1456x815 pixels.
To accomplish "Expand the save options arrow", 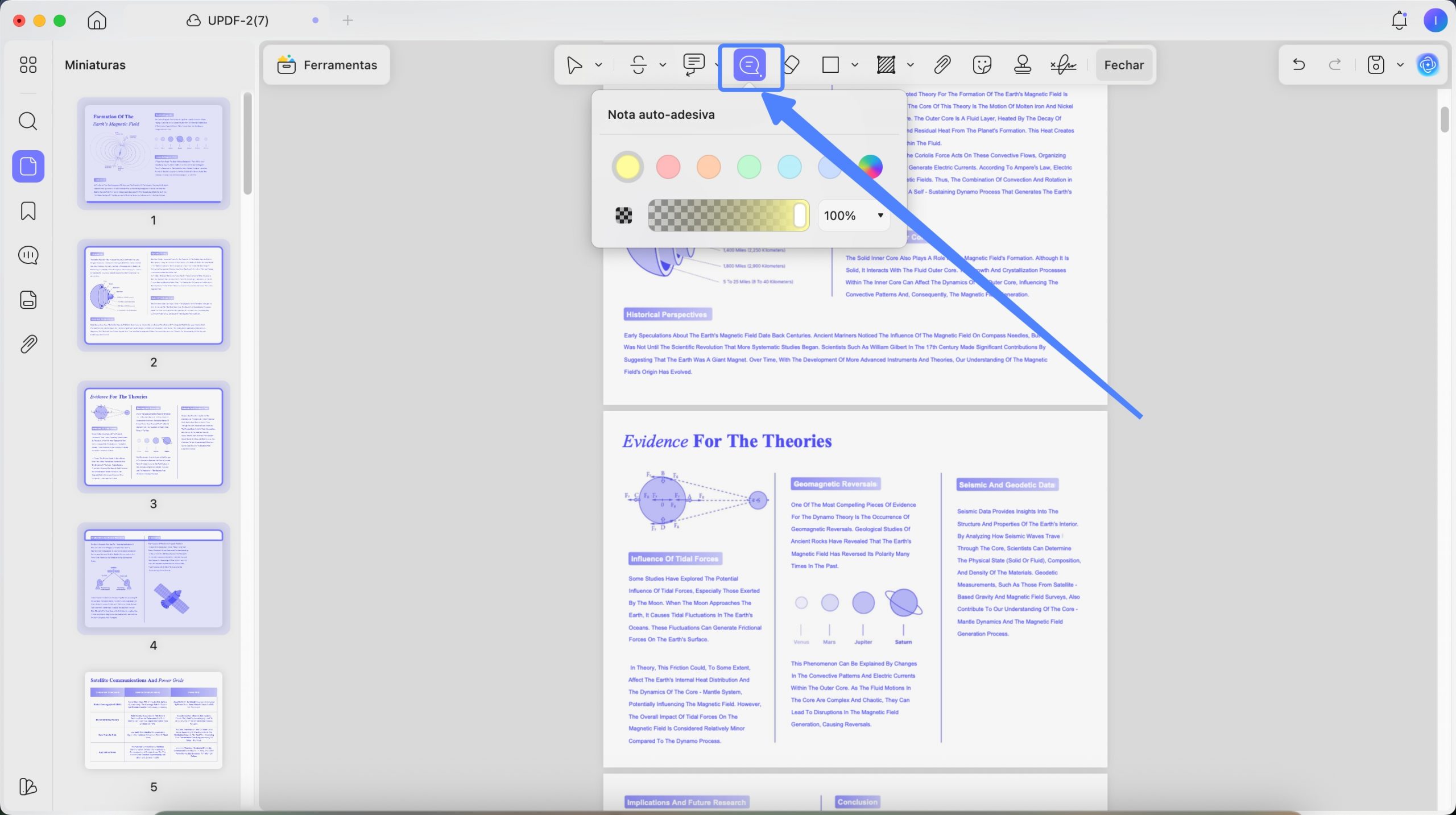I will tap(1400, 65).
